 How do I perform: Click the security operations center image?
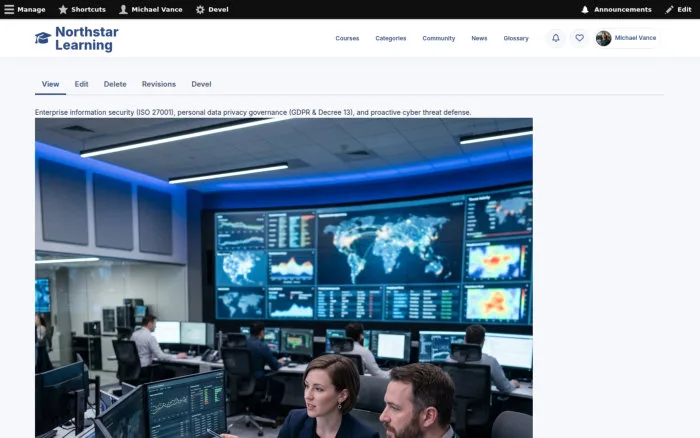(x=284, y=278)
